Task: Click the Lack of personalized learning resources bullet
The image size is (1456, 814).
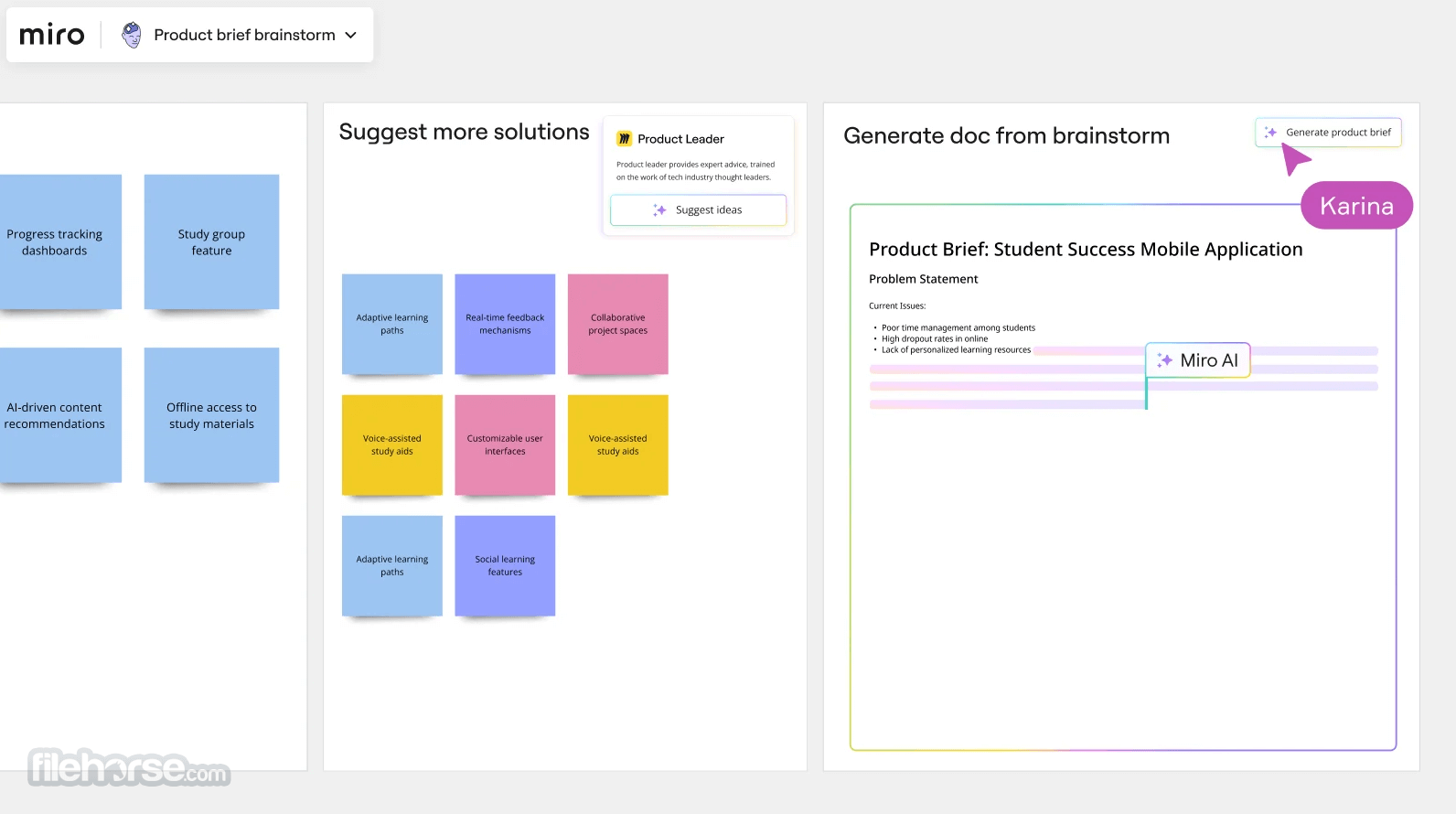Action: [x=956, y=349]
